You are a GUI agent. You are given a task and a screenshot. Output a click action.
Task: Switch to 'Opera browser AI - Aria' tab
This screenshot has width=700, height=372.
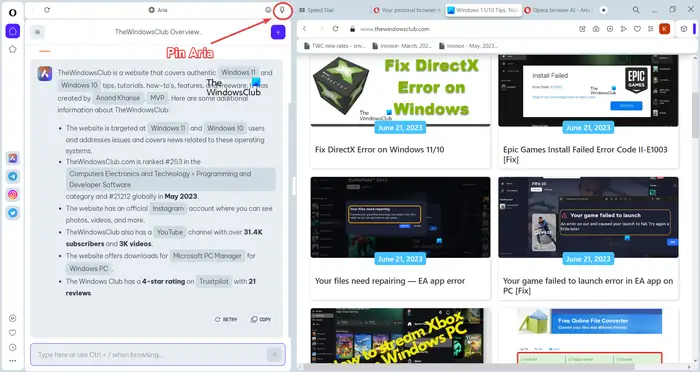(x=558, y=10)
